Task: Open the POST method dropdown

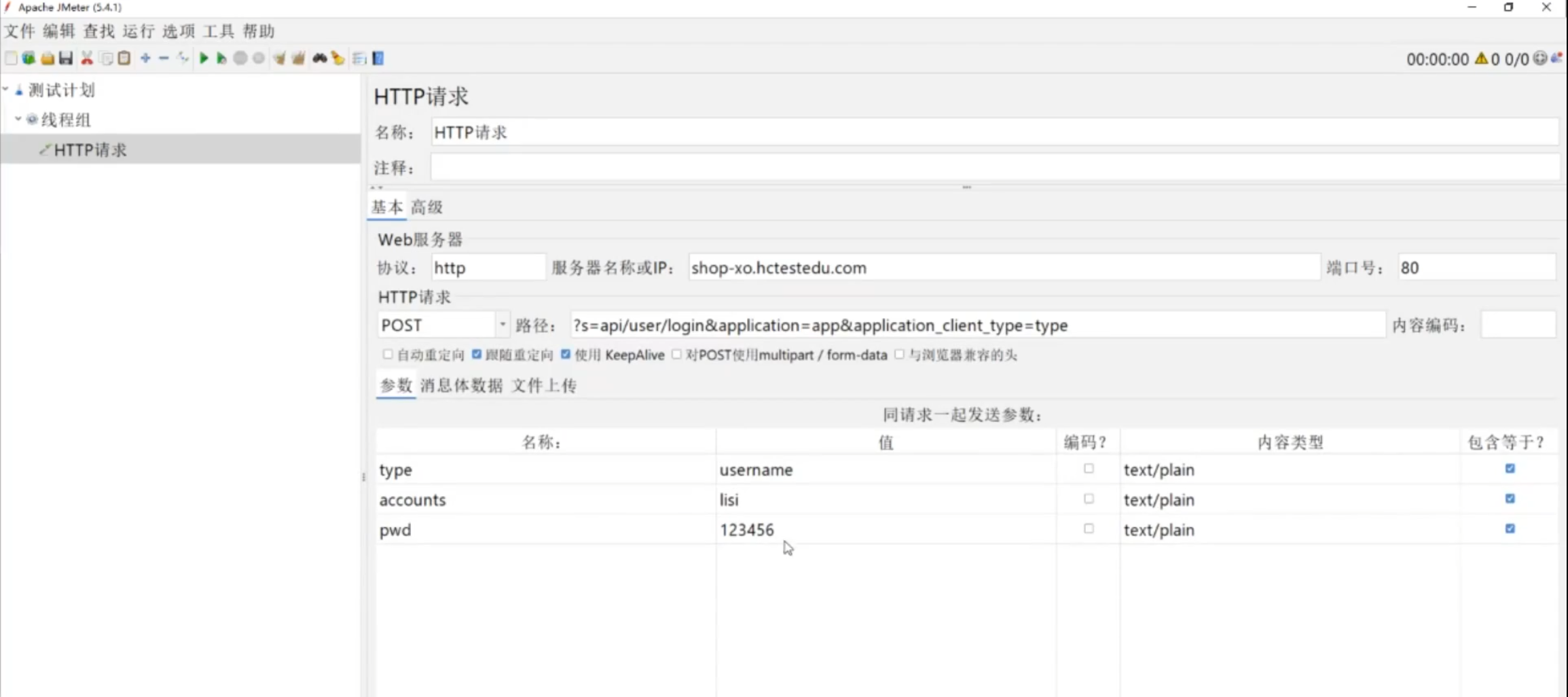Action: point(503,325)
